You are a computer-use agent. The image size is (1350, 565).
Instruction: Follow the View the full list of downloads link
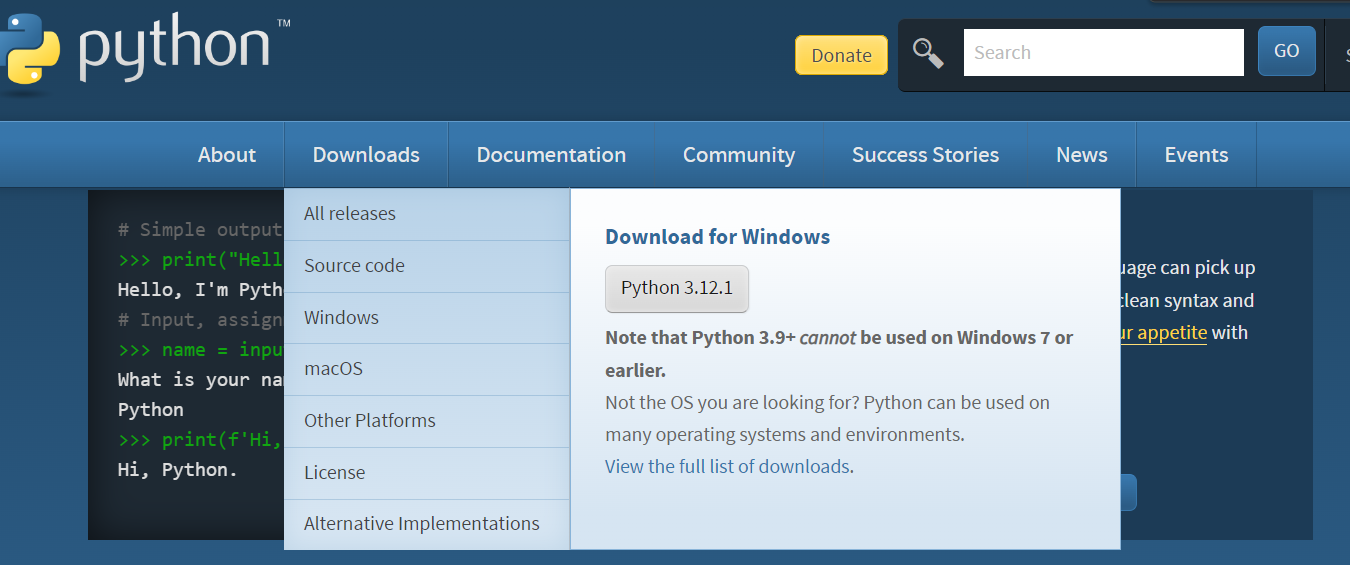(727, 467)
